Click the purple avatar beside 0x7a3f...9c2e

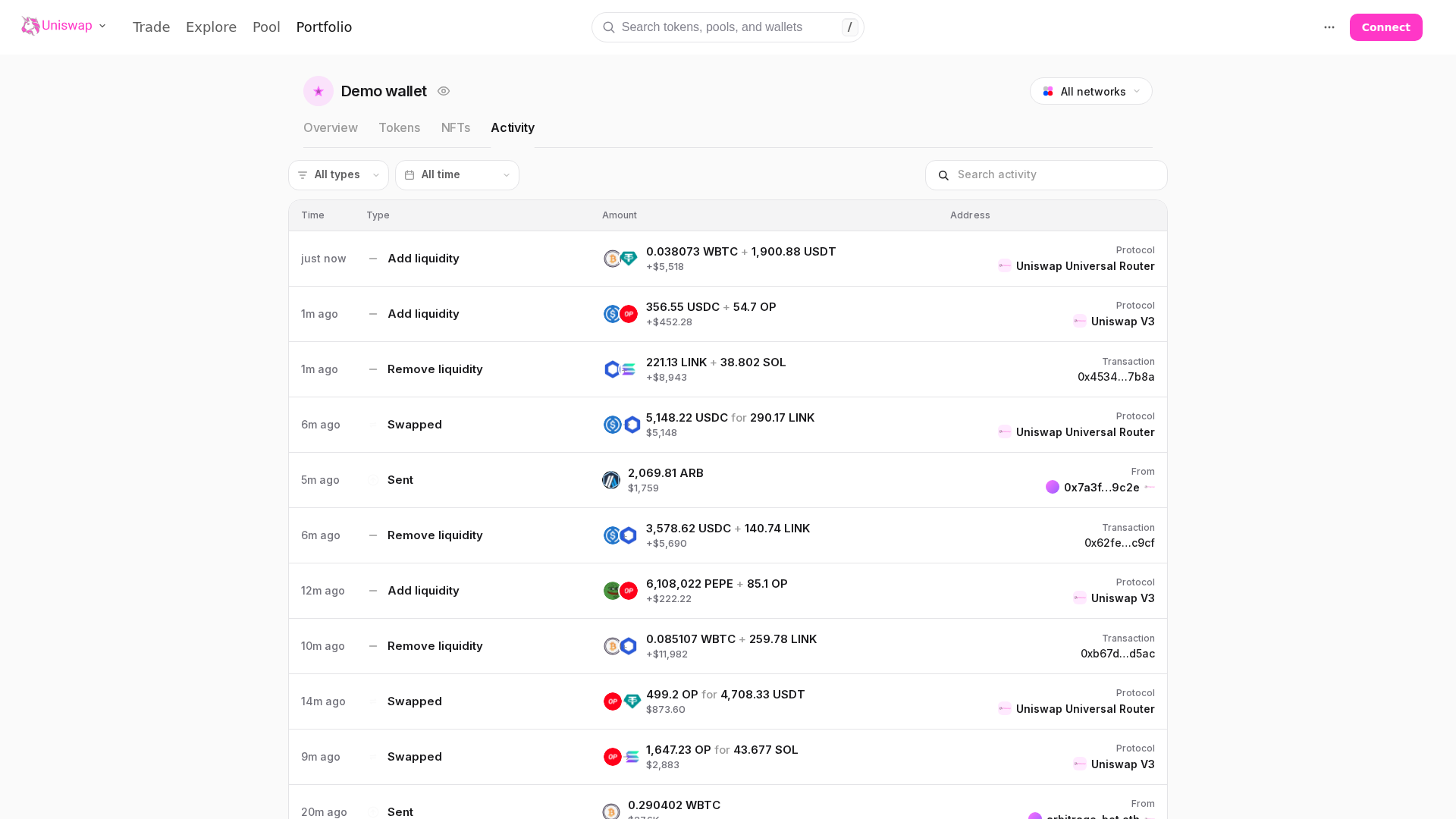point(1053,487)
